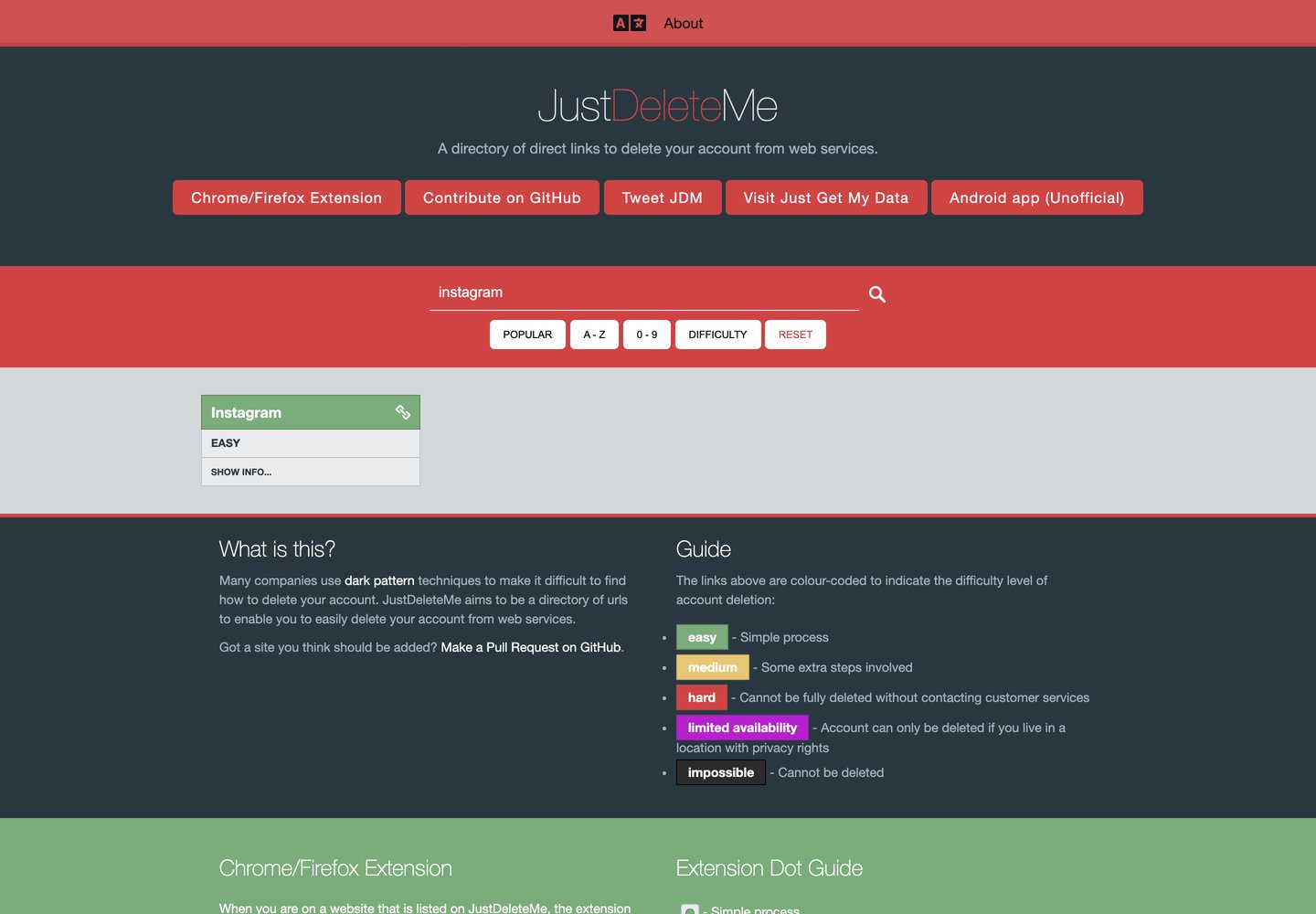Click the green-section Chrome/Firefox Extension heading
The height and width of the screenshot is (914, 1316).
coord(335,868)
